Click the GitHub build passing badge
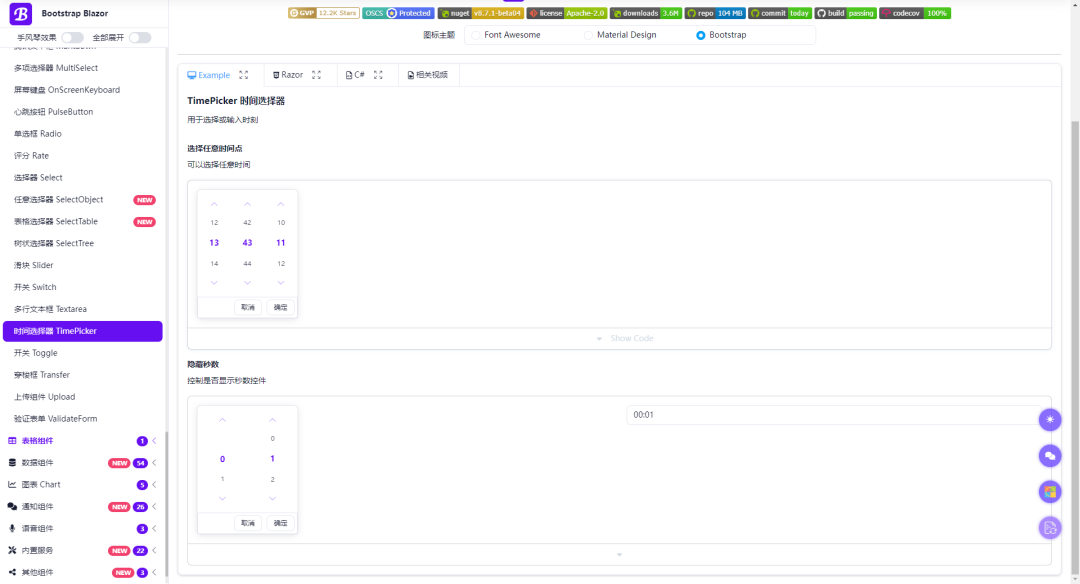The image size is (1080, 584). tap(845, 13)
